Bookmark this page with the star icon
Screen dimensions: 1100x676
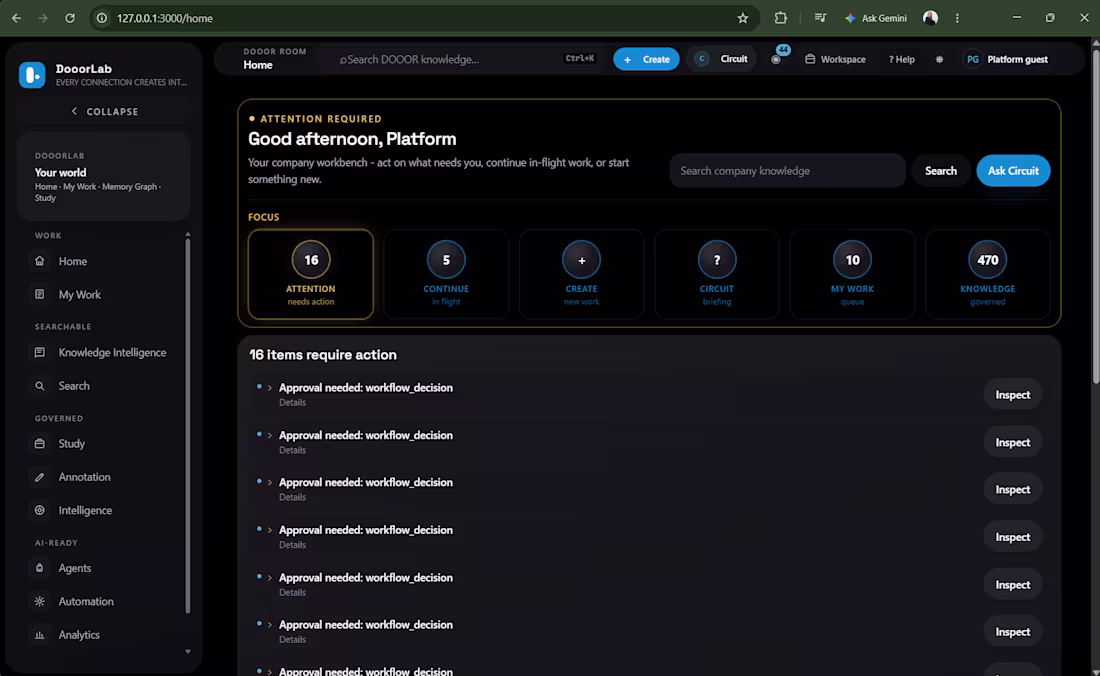click(x=742, y=18)
